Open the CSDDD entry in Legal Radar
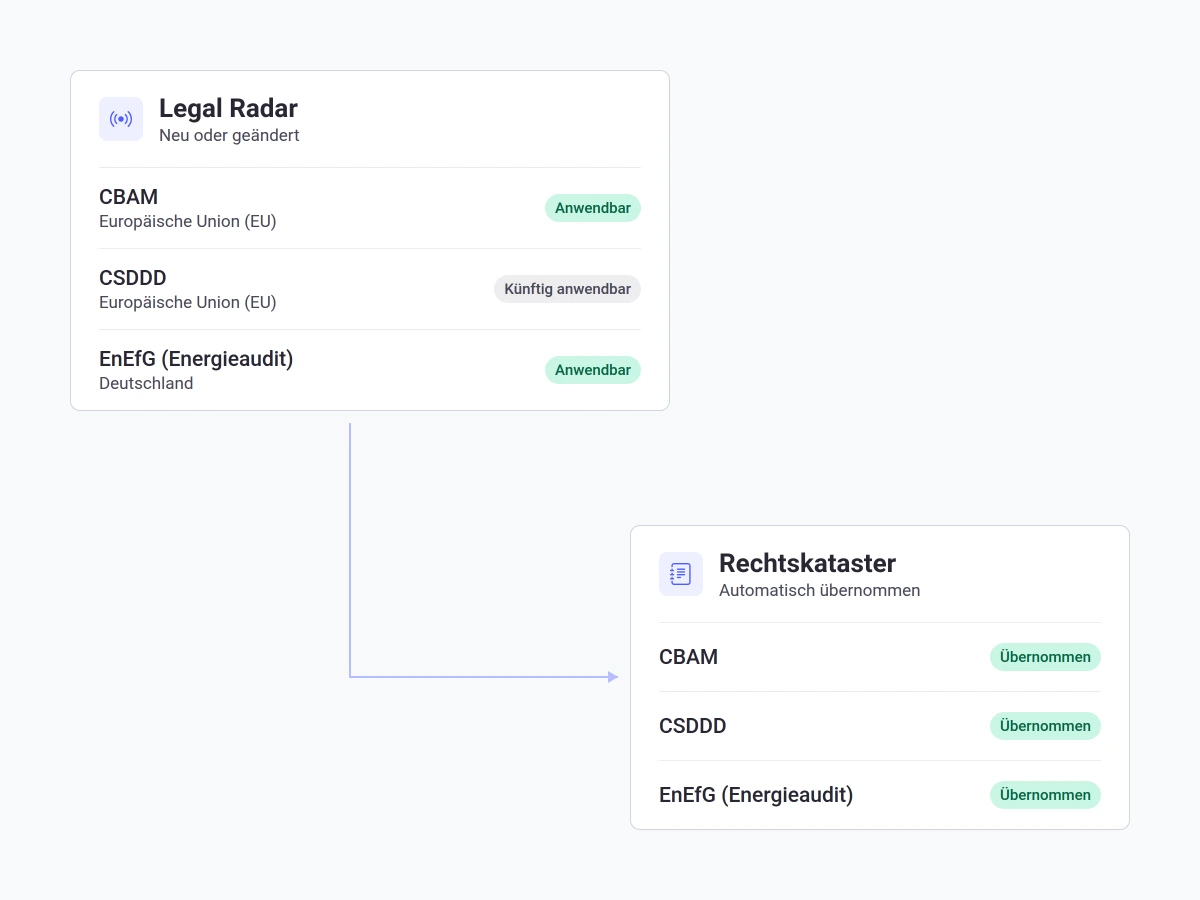 click(370, 289)
